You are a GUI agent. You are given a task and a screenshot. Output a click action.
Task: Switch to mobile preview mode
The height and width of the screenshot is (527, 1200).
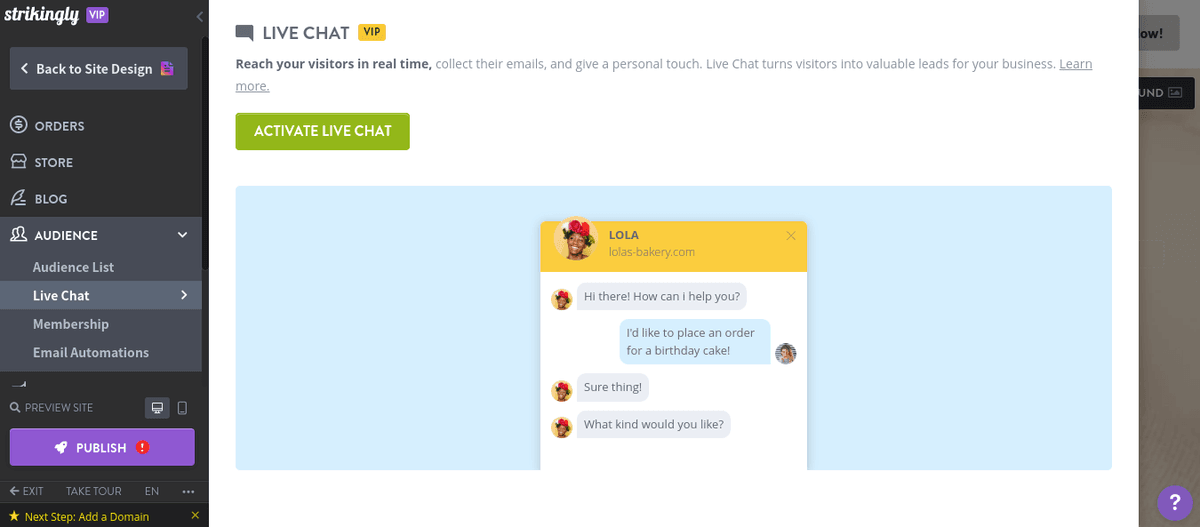pyautogui.click(x=182, y=408)
